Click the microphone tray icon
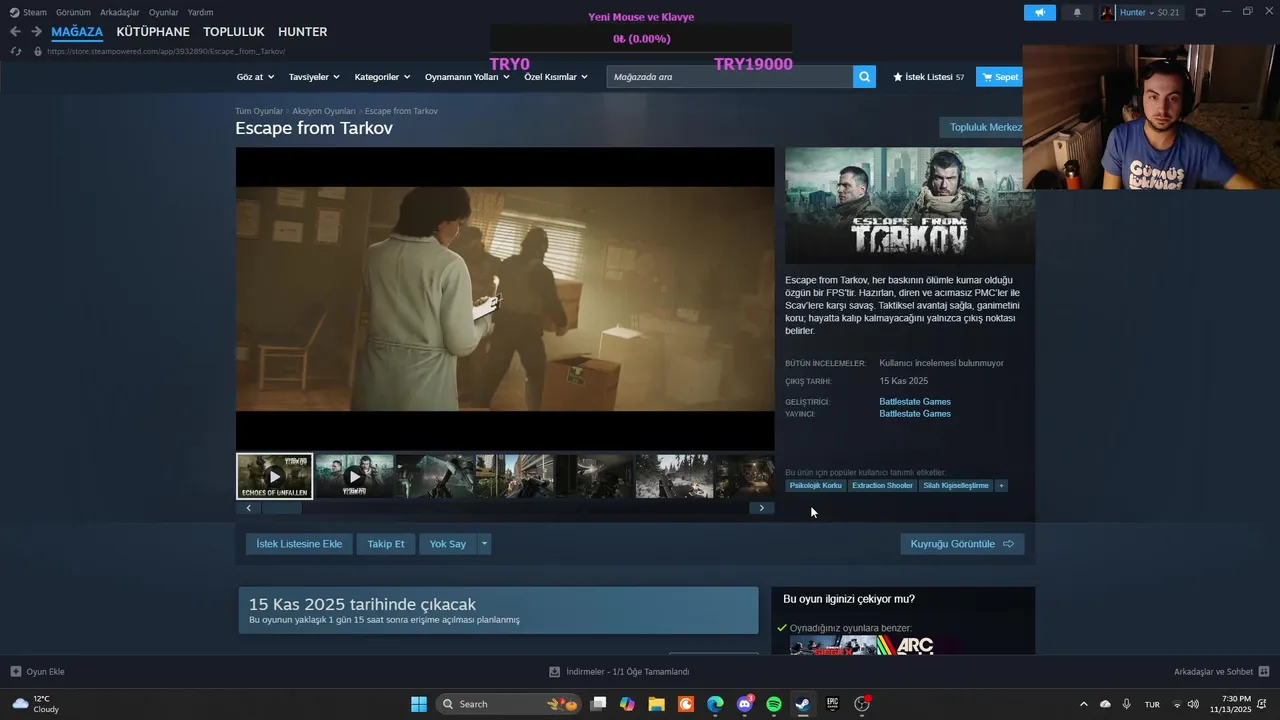This screenshot has width=1280, height=720. pos(1127,704)
